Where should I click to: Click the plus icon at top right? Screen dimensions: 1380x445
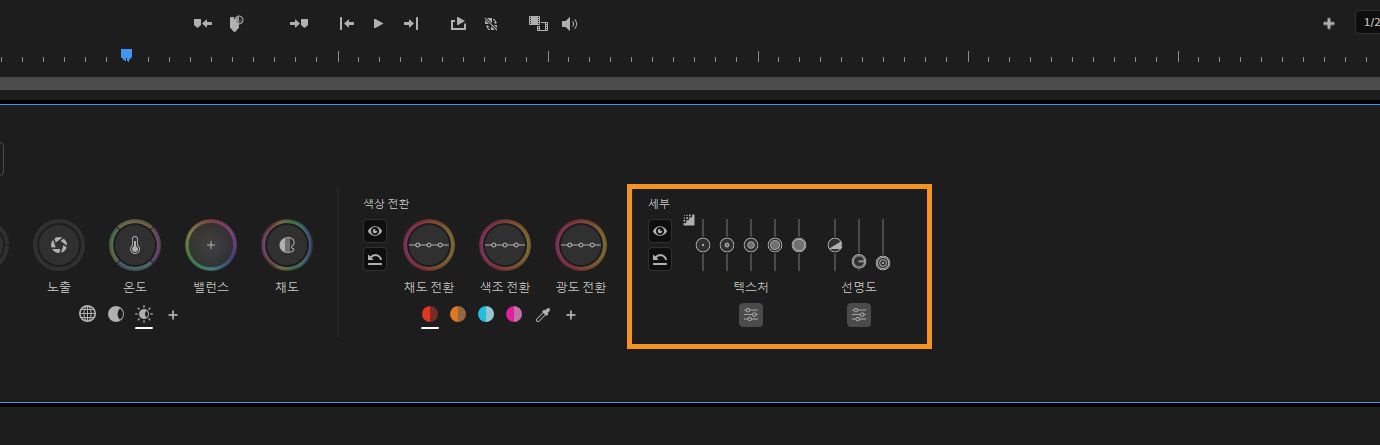[1329, 23]
